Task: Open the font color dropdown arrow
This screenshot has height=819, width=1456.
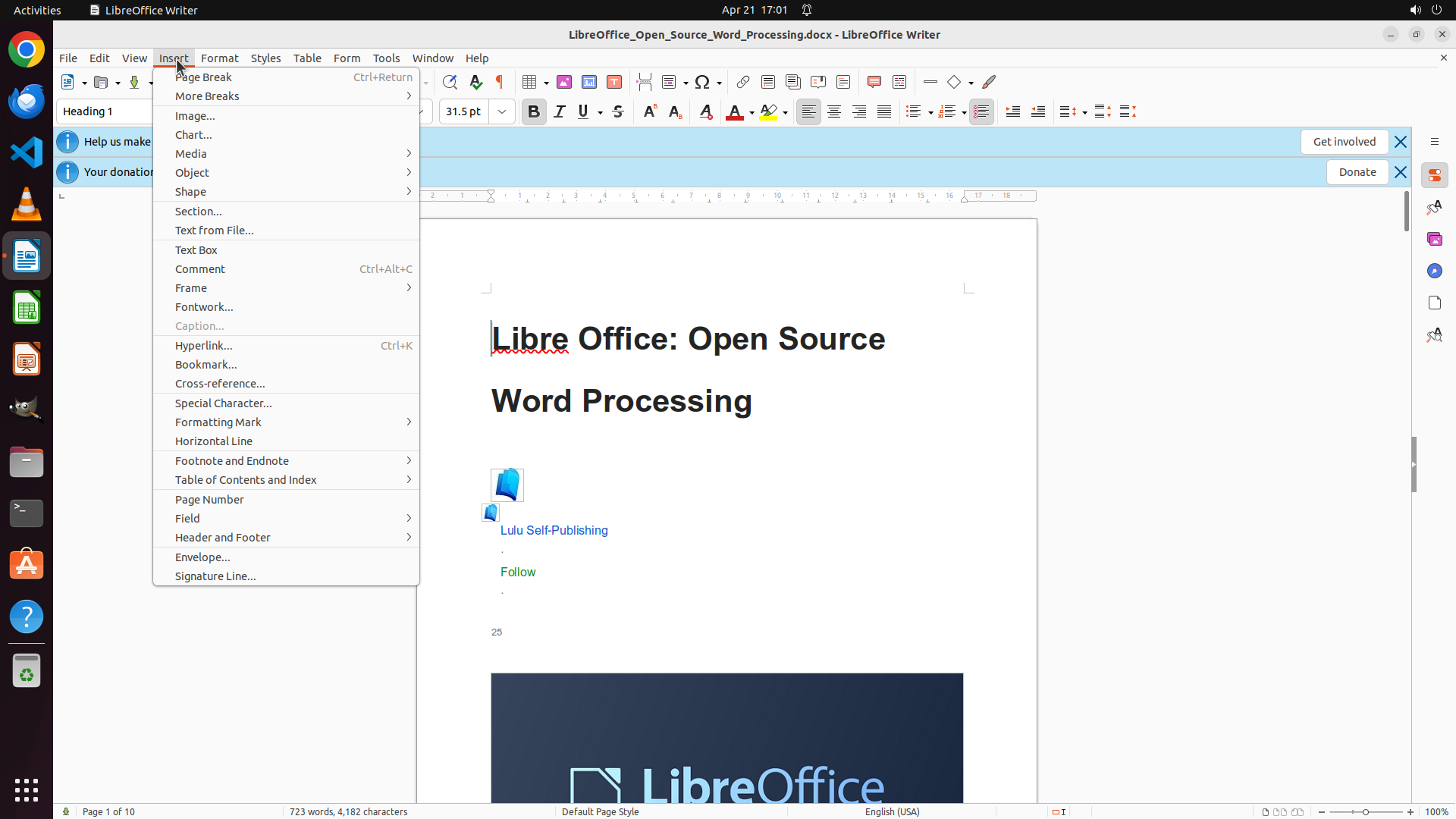Action: tap(752, 112)
